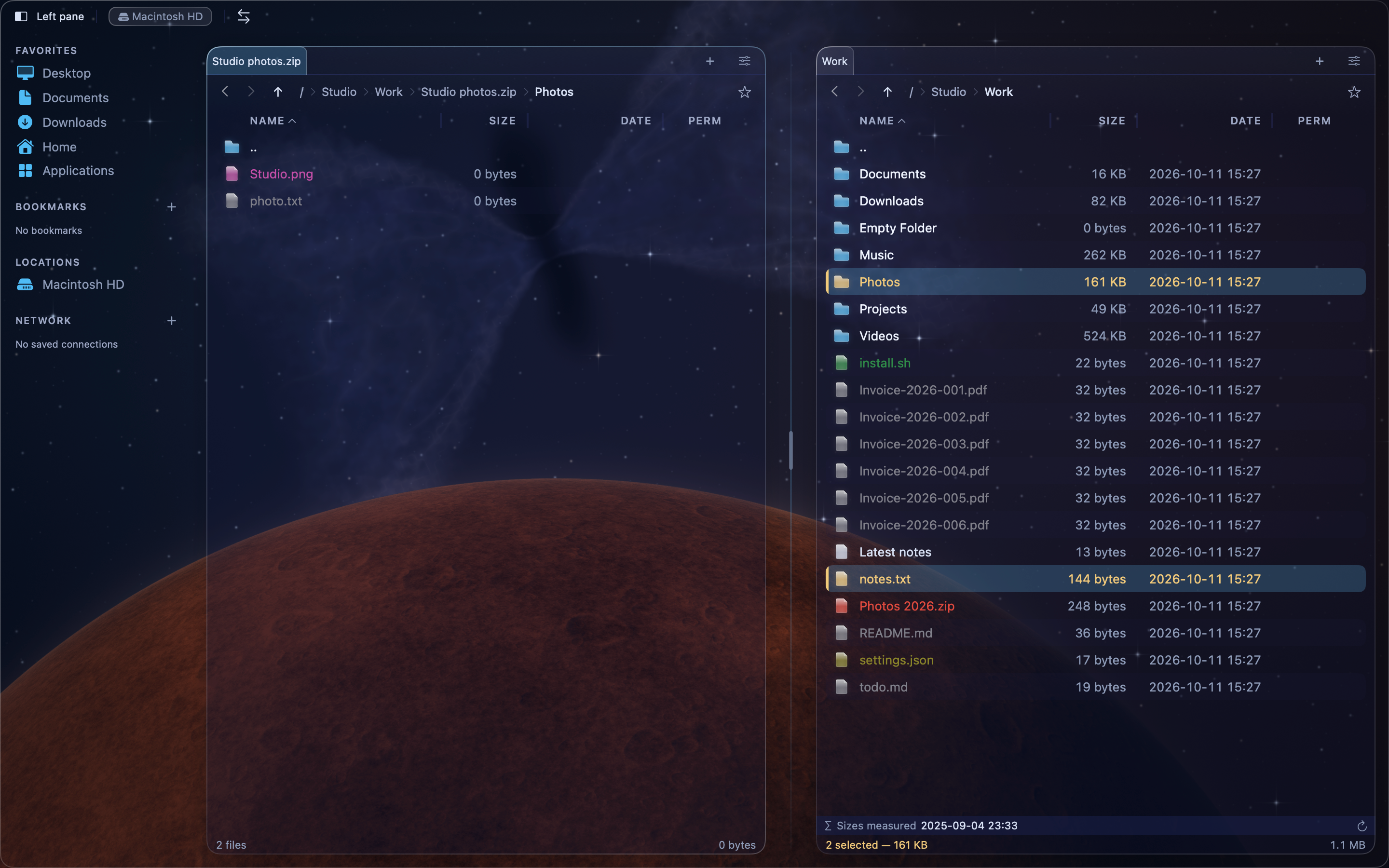Screen dimensions: 1389x868
Task: Refresh measured sizes in status bar
Action: [x=1362, y=826]
